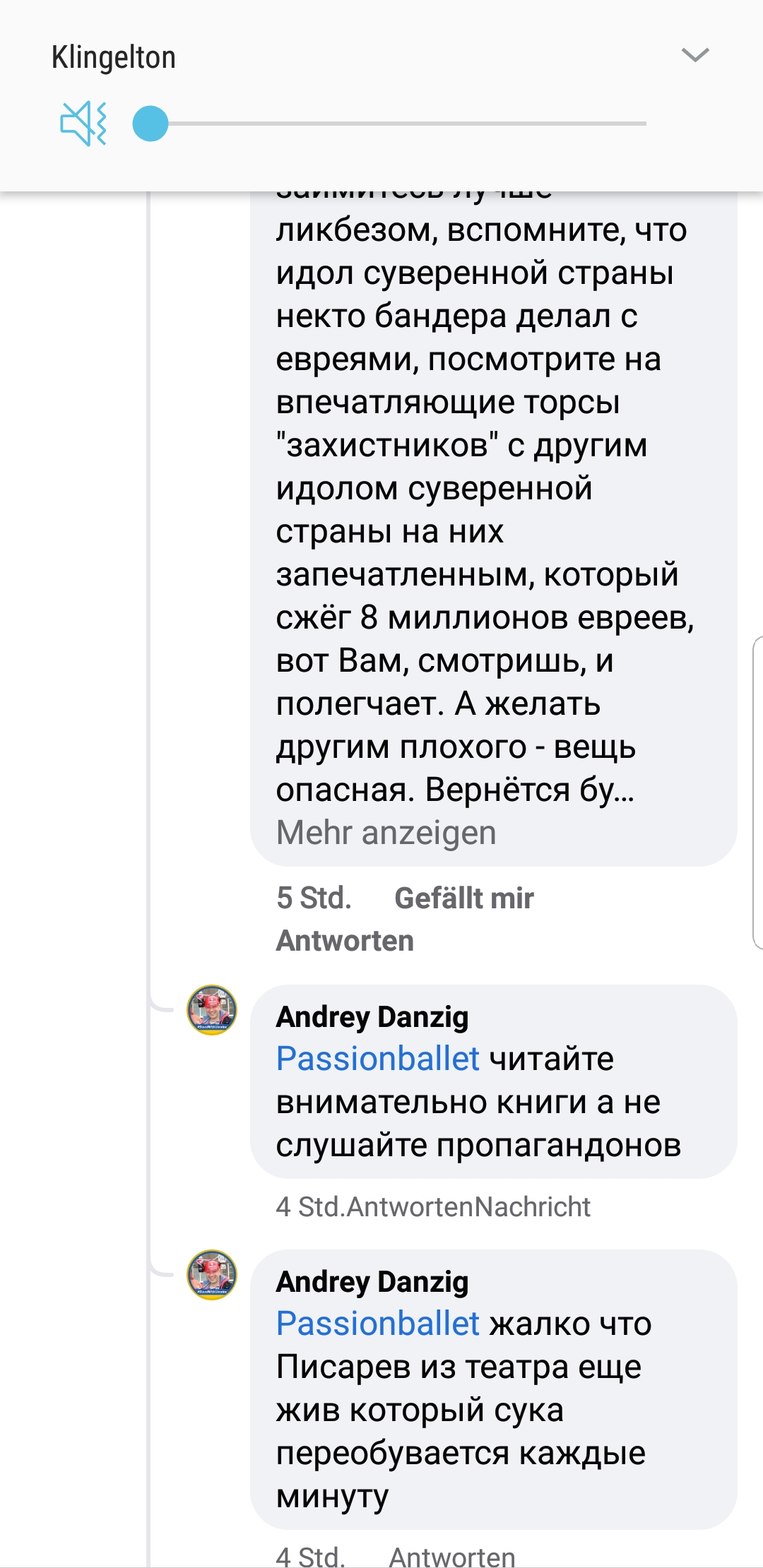Tap 'Nachricht' under the 'пропагандонов' reply

tap(532, 1207)
